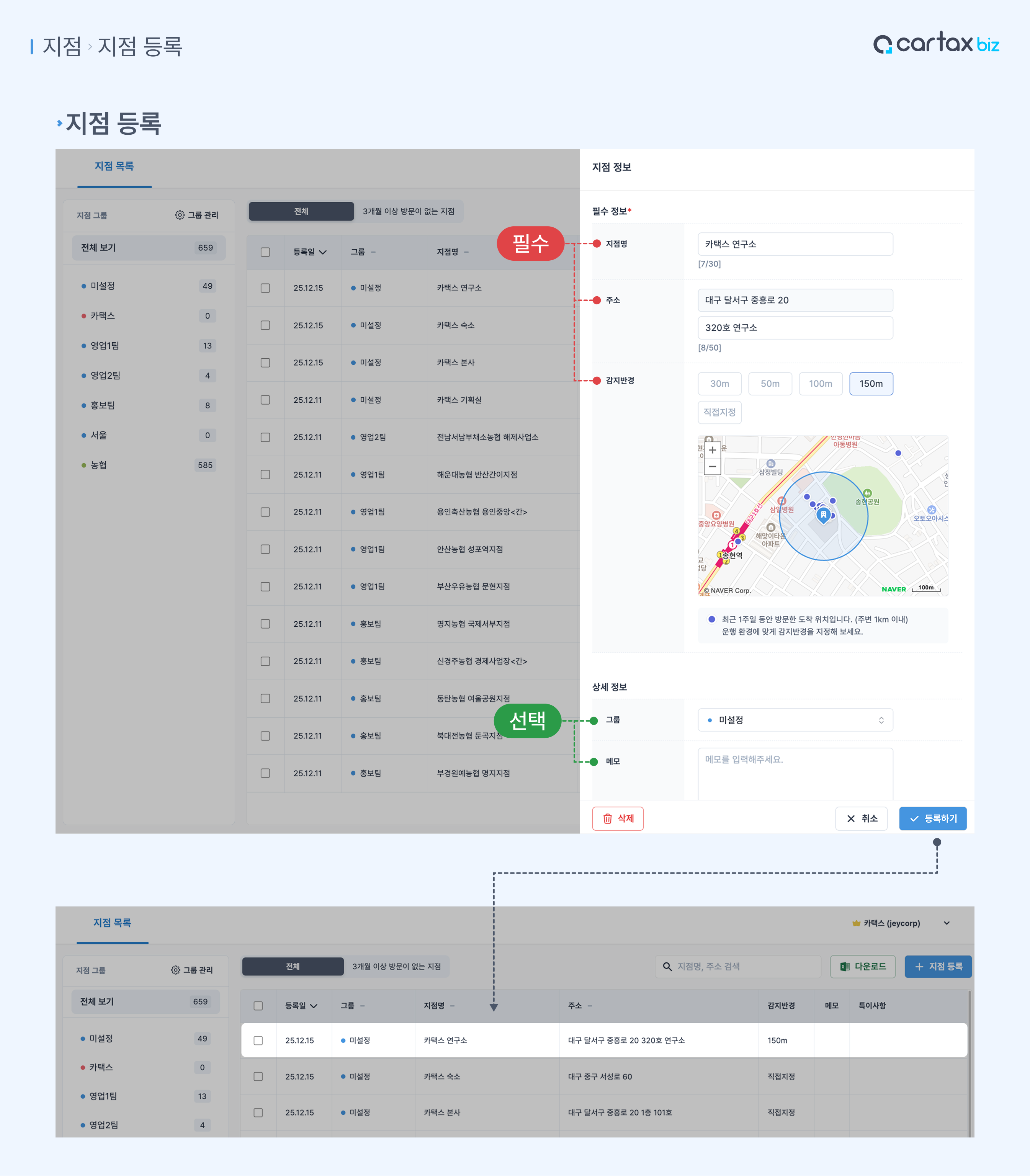Check the 카택스 숙소 row checkbox in upper list
Viewport: 1030px width, 1176px height.
pos(265,325)
